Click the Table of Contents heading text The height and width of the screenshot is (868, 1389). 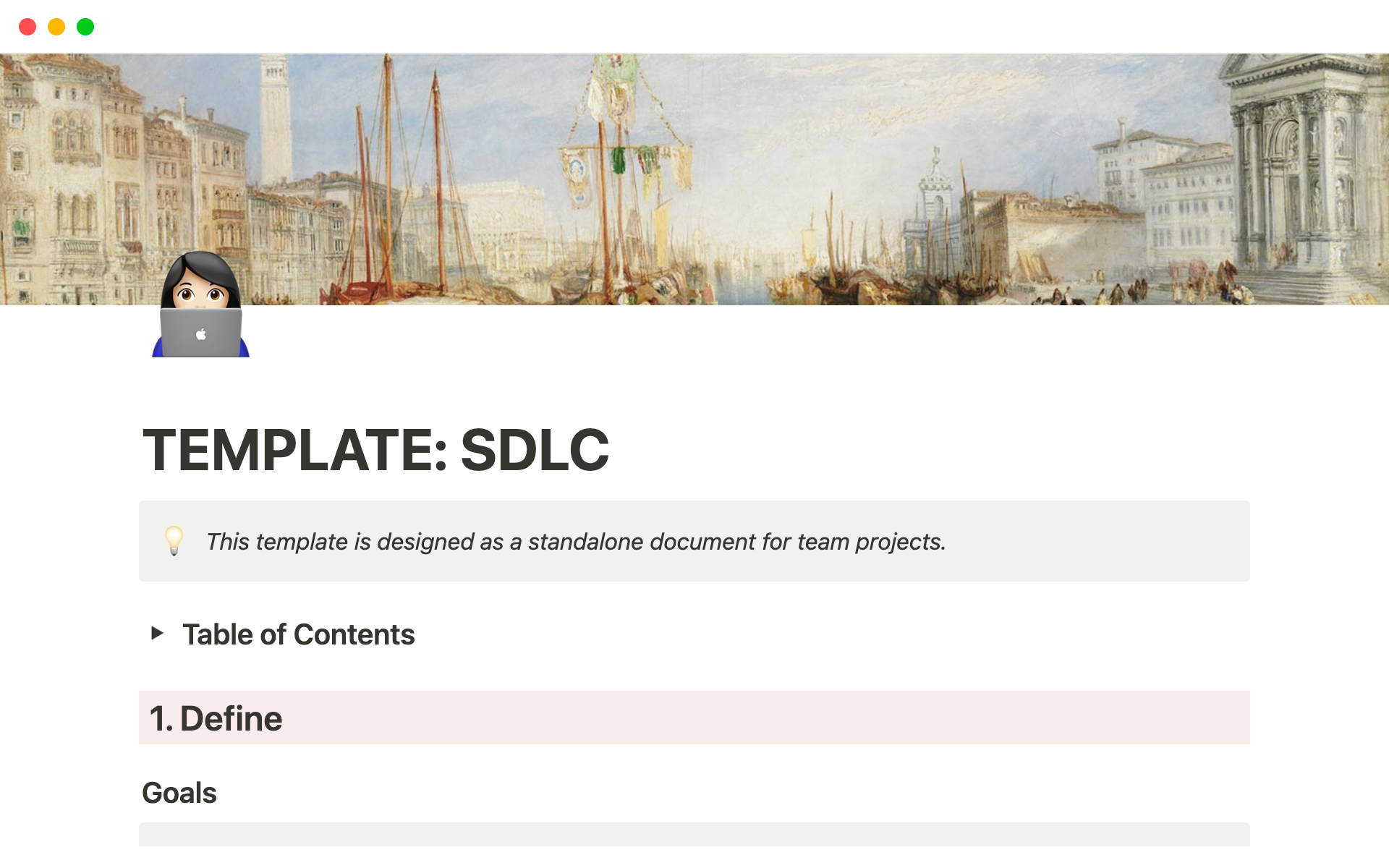298,634
